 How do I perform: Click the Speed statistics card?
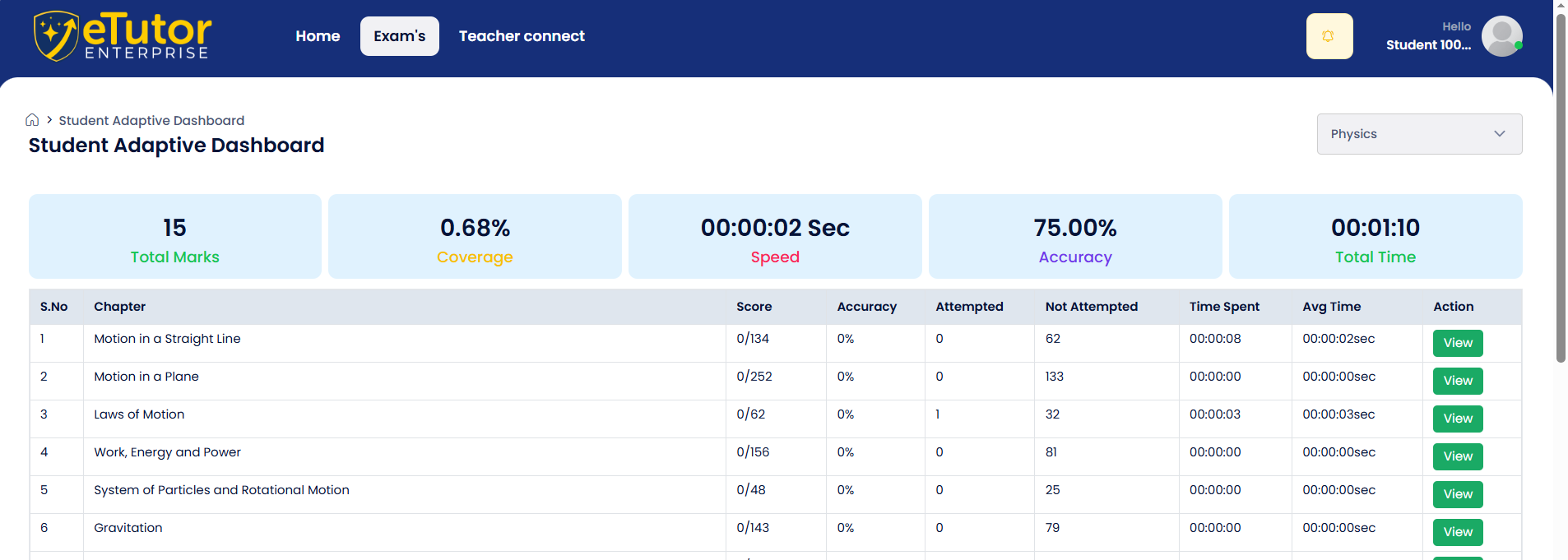point(775,237)
